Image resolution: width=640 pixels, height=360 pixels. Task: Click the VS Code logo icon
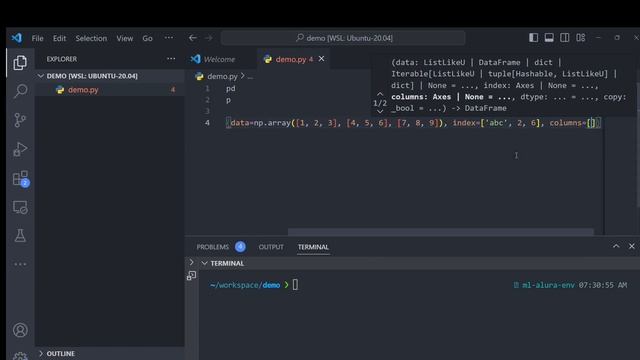coord(17,38)
